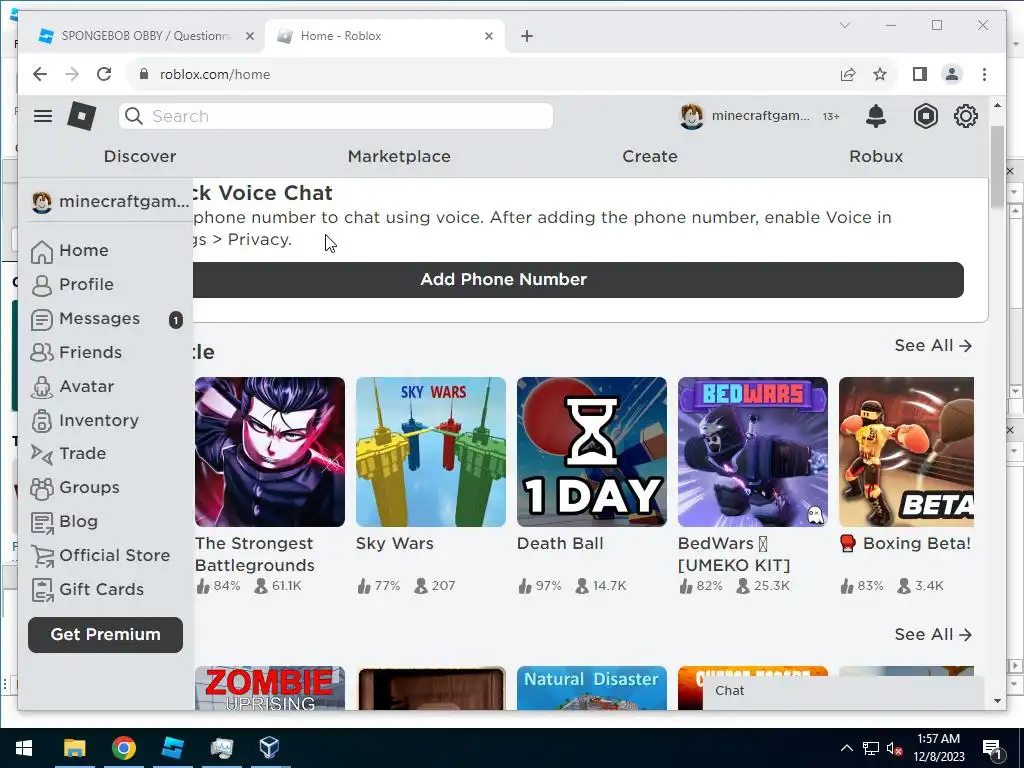Go to the Robux page
Screen dimensions: 1024x768
click(x=876, y=157)
